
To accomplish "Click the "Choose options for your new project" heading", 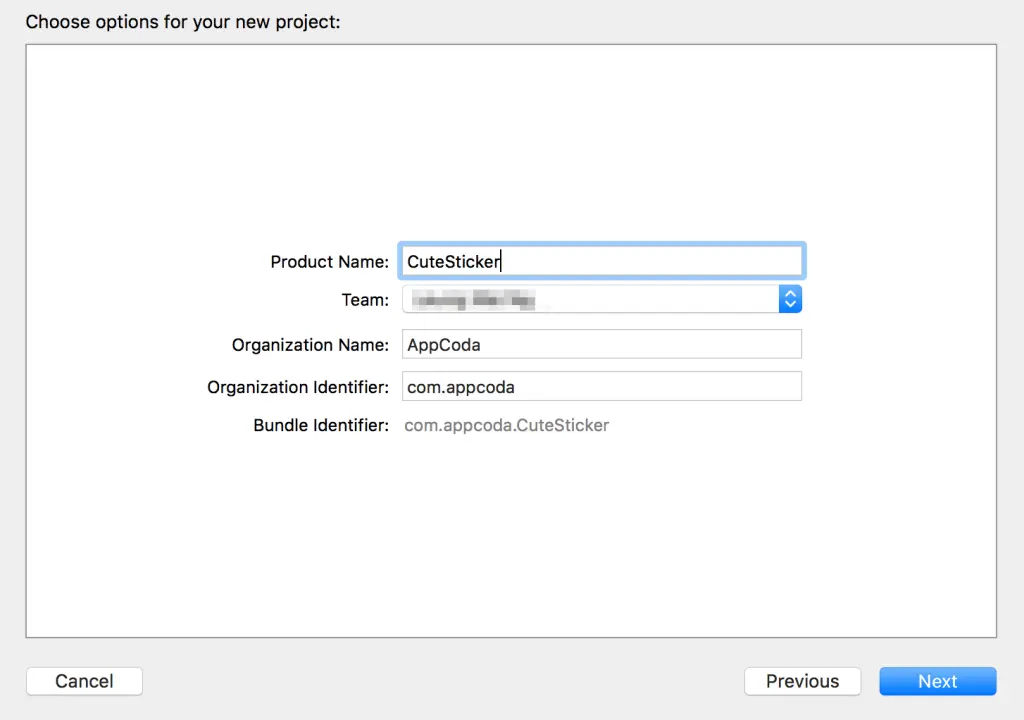I will (183, 21).
